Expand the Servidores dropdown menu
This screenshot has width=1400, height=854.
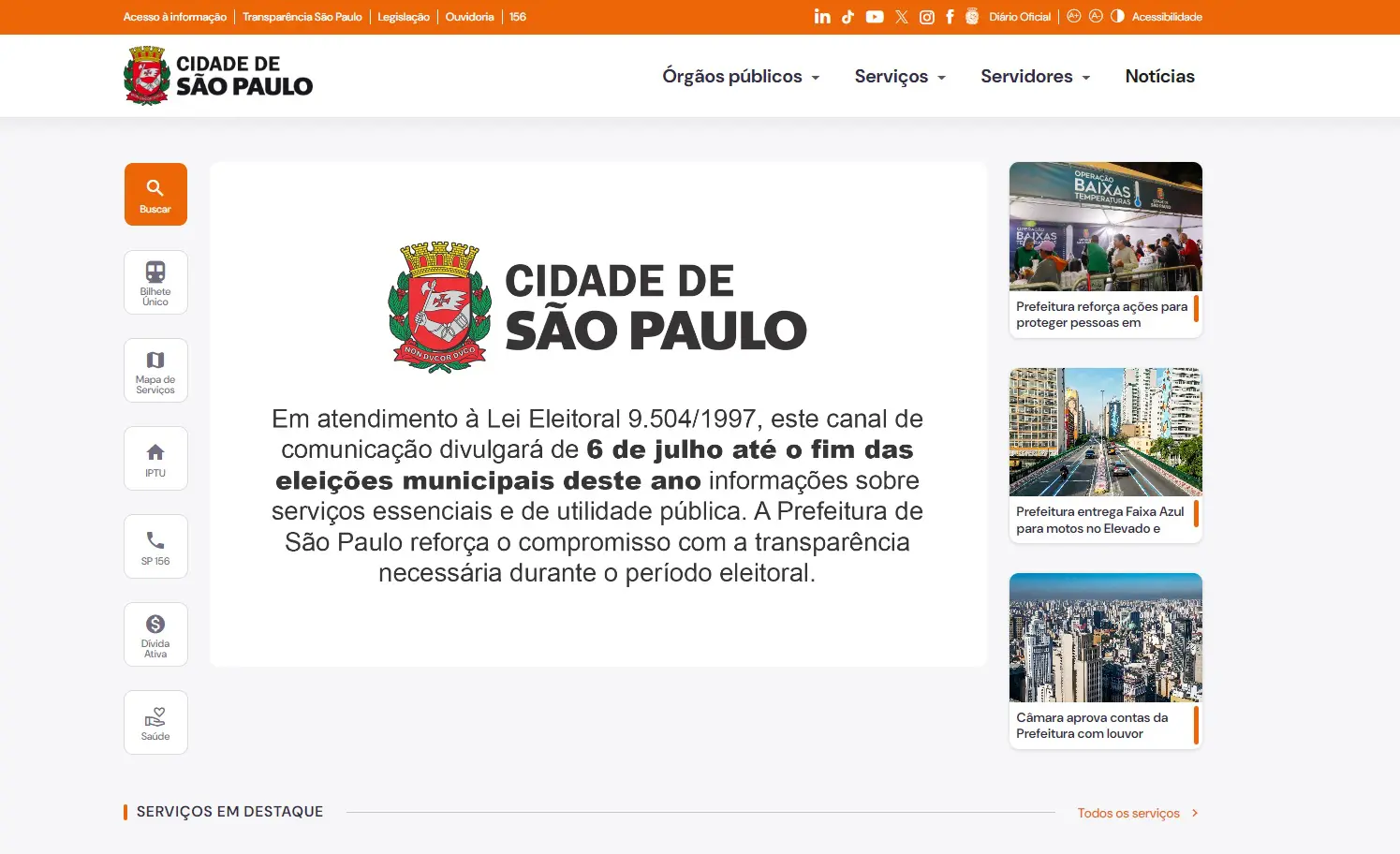[x=1035, y=77]
